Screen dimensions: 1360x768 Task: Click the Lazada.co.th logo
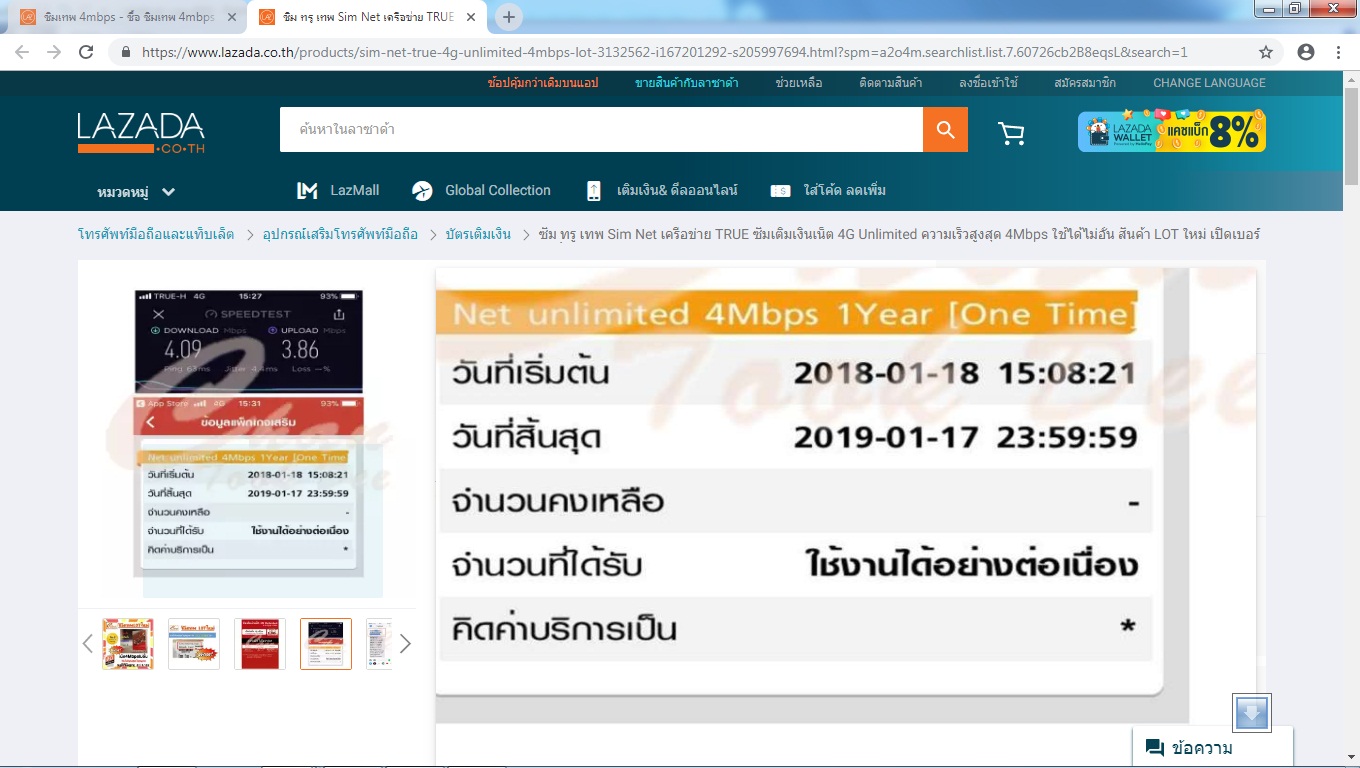141,133
